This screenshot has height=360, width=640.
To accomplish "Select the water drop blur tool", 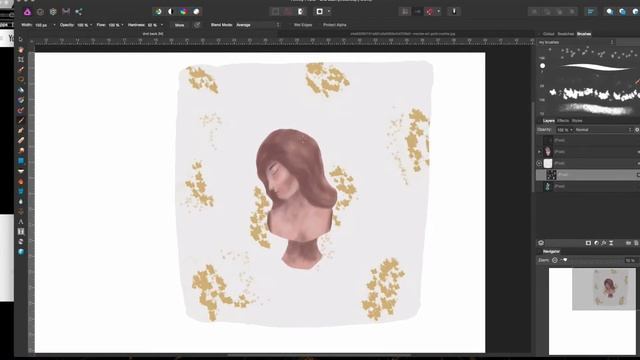I will pyautogui.click(x=21, y=201).
